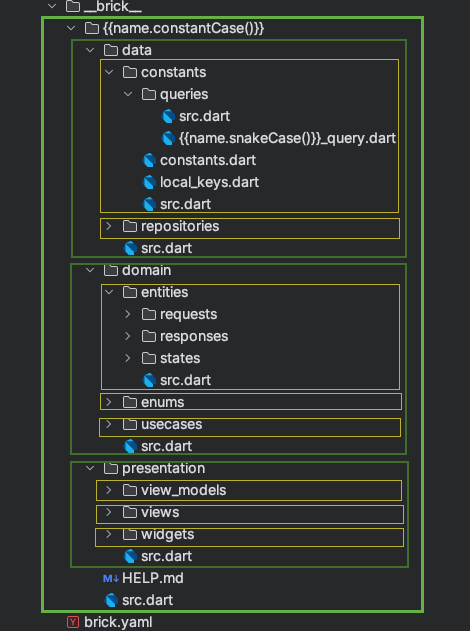Click the folder icon next to view_models
Image resolution: width=470 pixels, height=631 pixels.
130,490
